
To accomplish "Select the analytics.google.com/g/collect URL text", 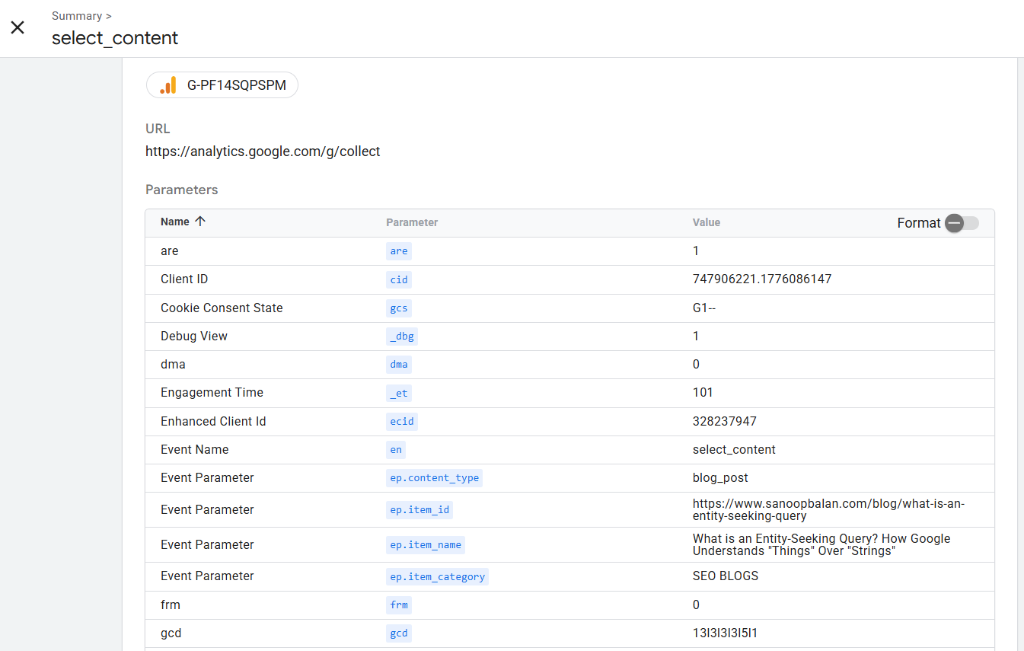I will tap(263, 151).
